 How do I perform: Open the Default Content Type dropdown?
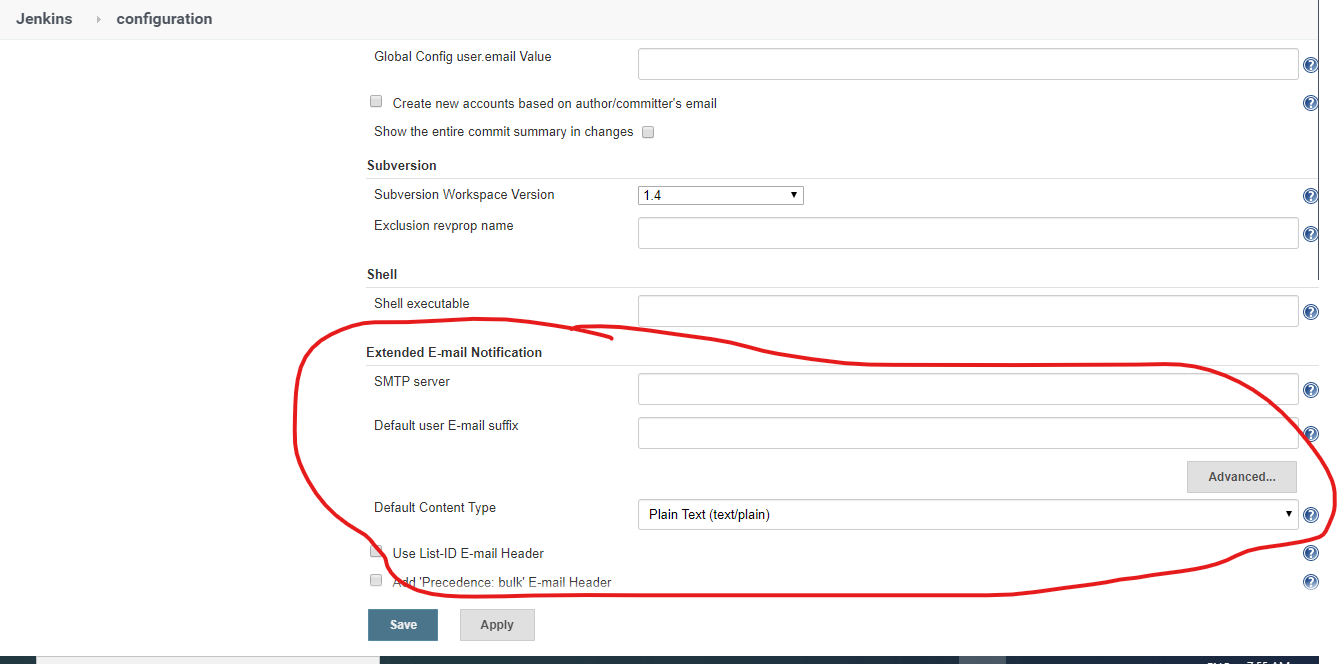coord(968,514)
